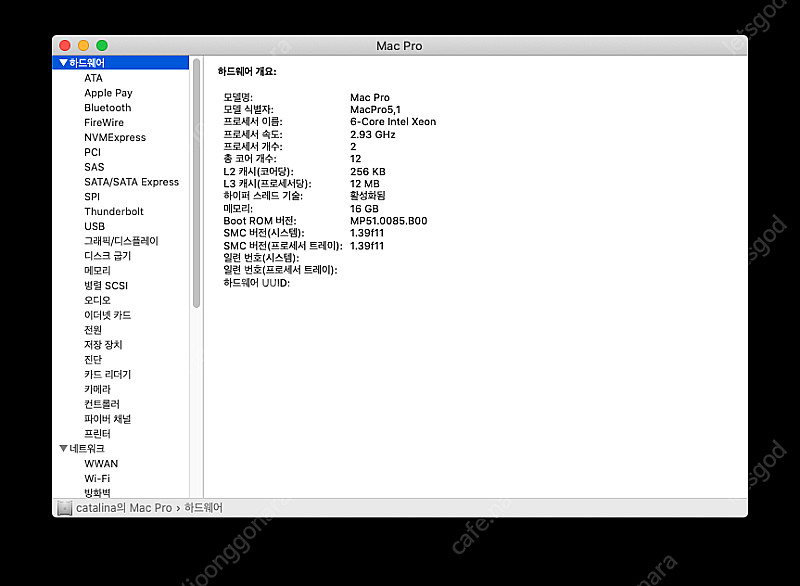Select 이더넷 카드 item
This screenshot has height=586, width=800.
pyautogui.click(x=108, y=315)
